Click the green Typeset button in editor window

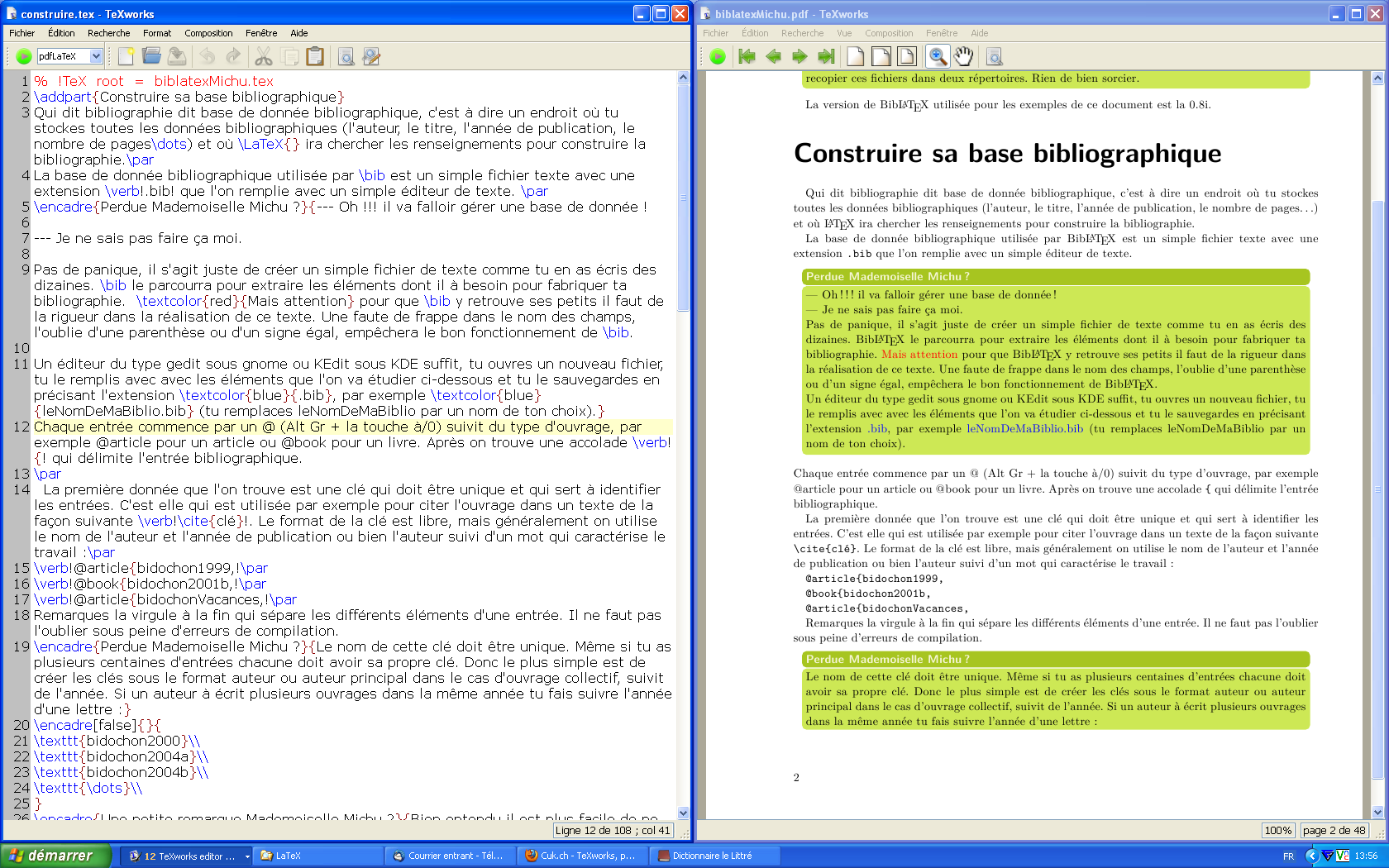click(x=24, y=56)
